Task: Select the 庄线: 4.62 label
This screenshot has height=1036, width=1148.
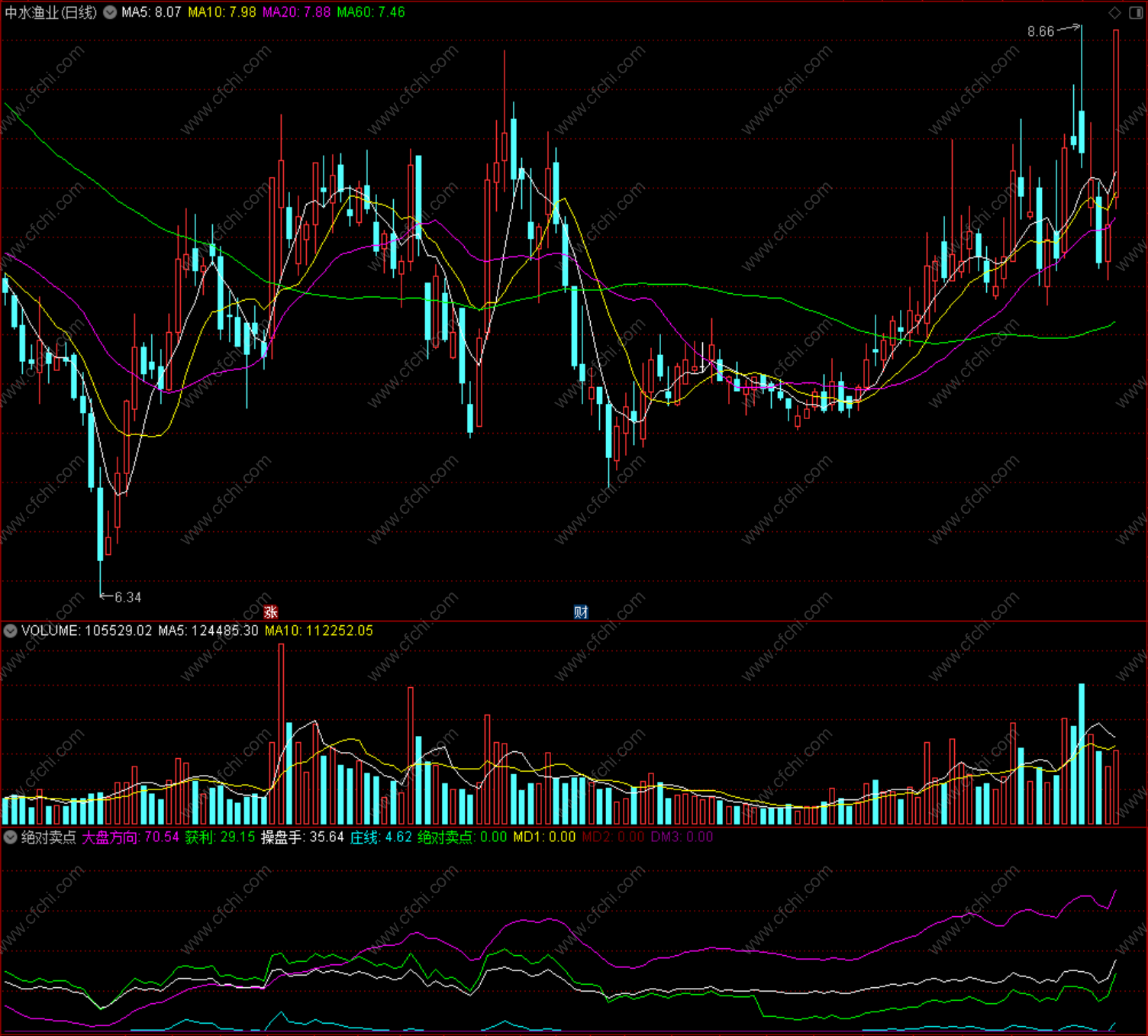Action: 381,837
